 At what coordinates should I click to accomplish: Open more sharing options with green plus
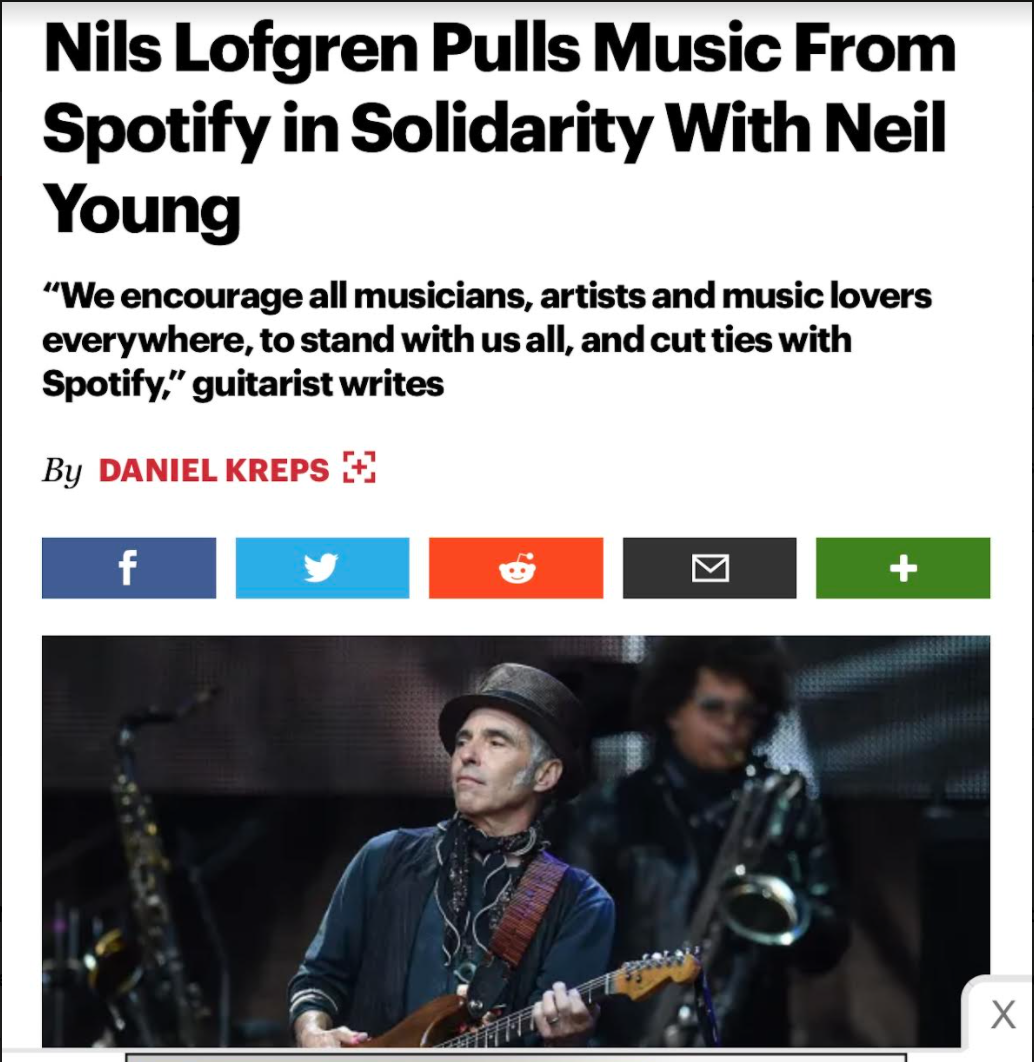[903, 568]
